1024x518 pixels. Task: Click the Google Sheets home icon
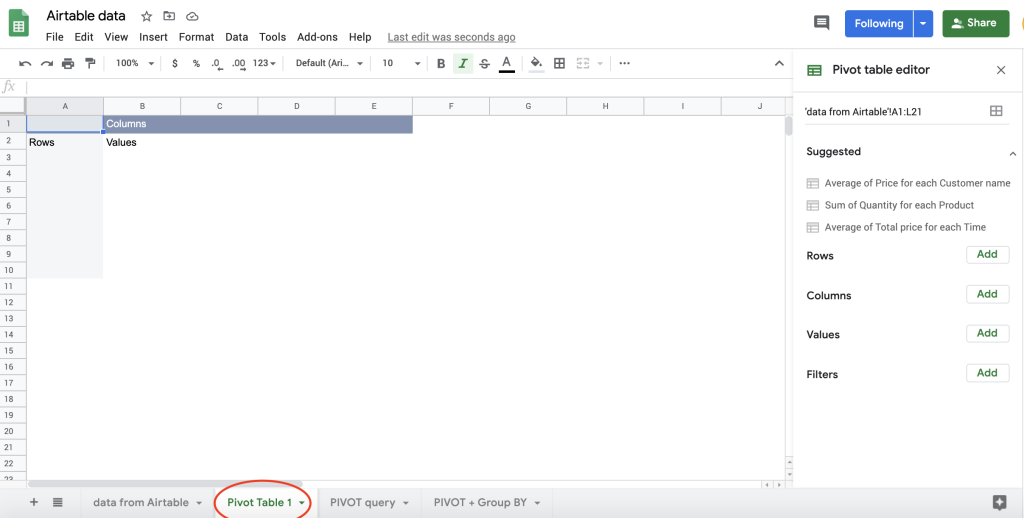pos(18,24)
